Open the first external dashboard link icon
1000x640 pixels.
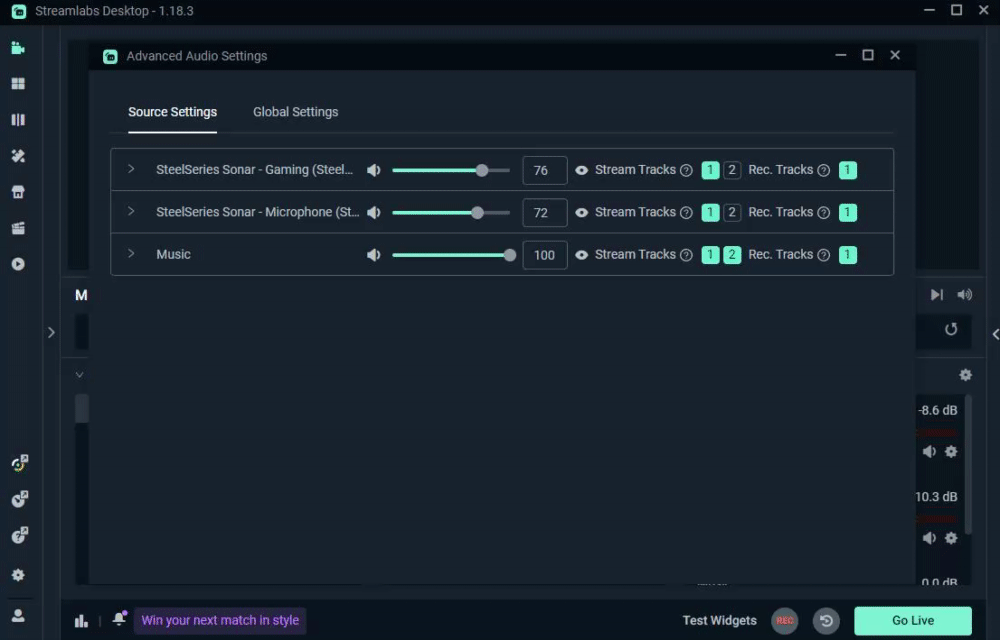[19, 463]
